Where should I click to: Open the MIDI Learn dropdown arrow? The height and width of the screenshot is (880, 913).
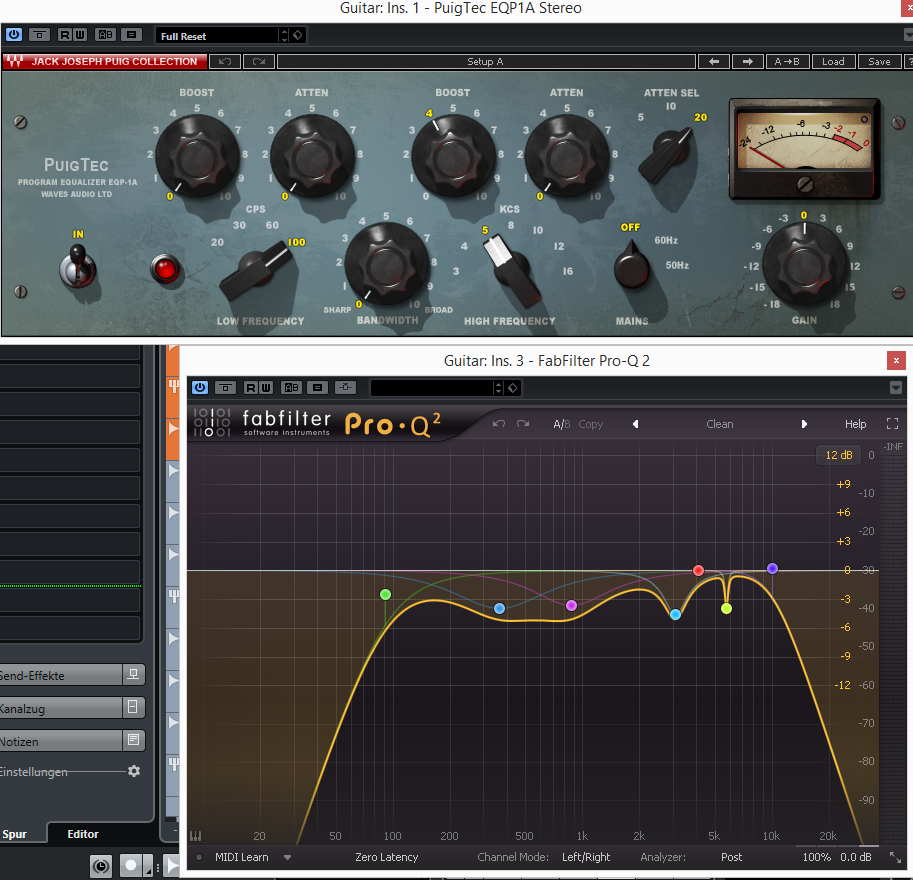pos(288,857)
